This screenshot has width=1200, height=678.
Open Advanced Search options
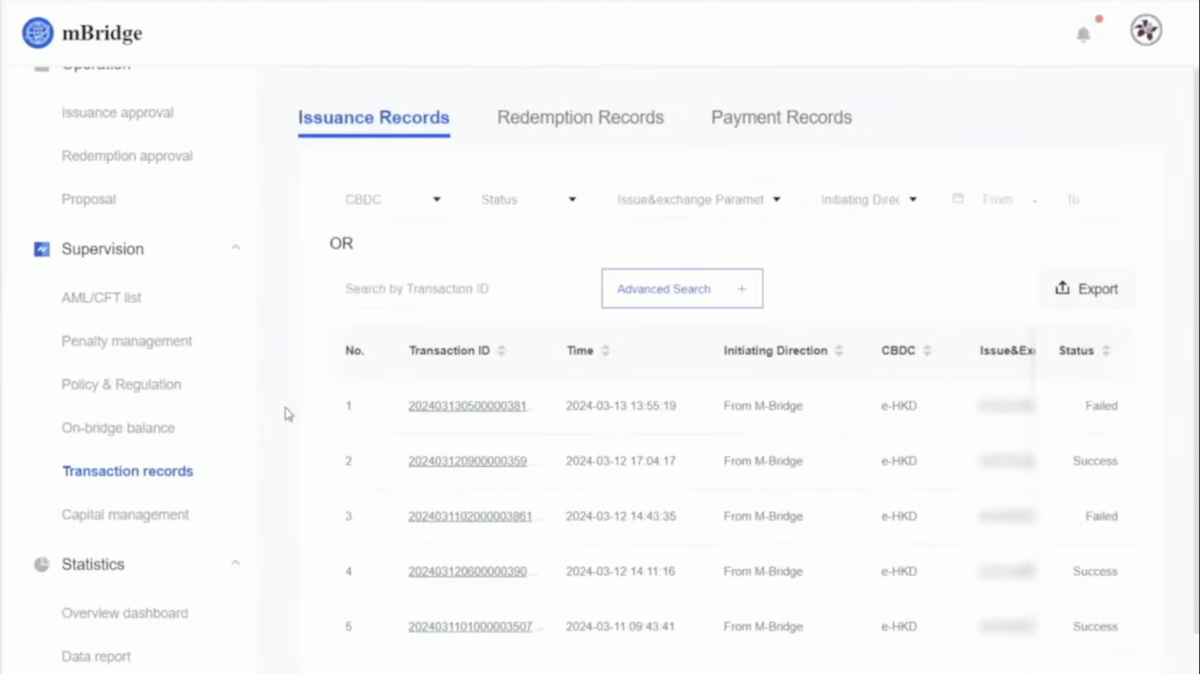coord(681,289)
